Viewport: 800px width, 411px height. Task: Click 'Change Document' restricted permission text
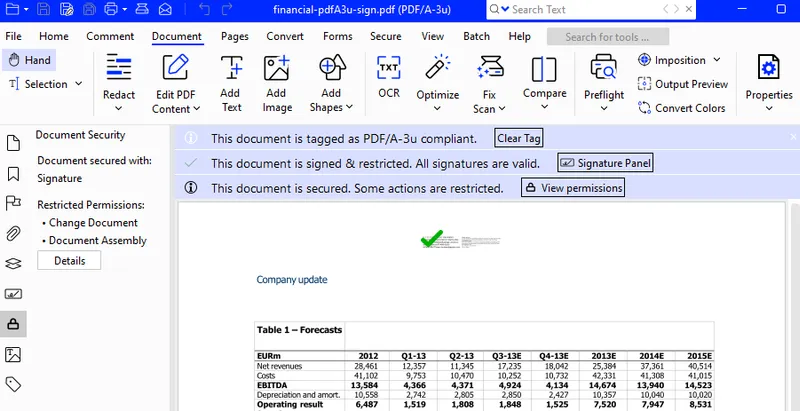(93, 222)
